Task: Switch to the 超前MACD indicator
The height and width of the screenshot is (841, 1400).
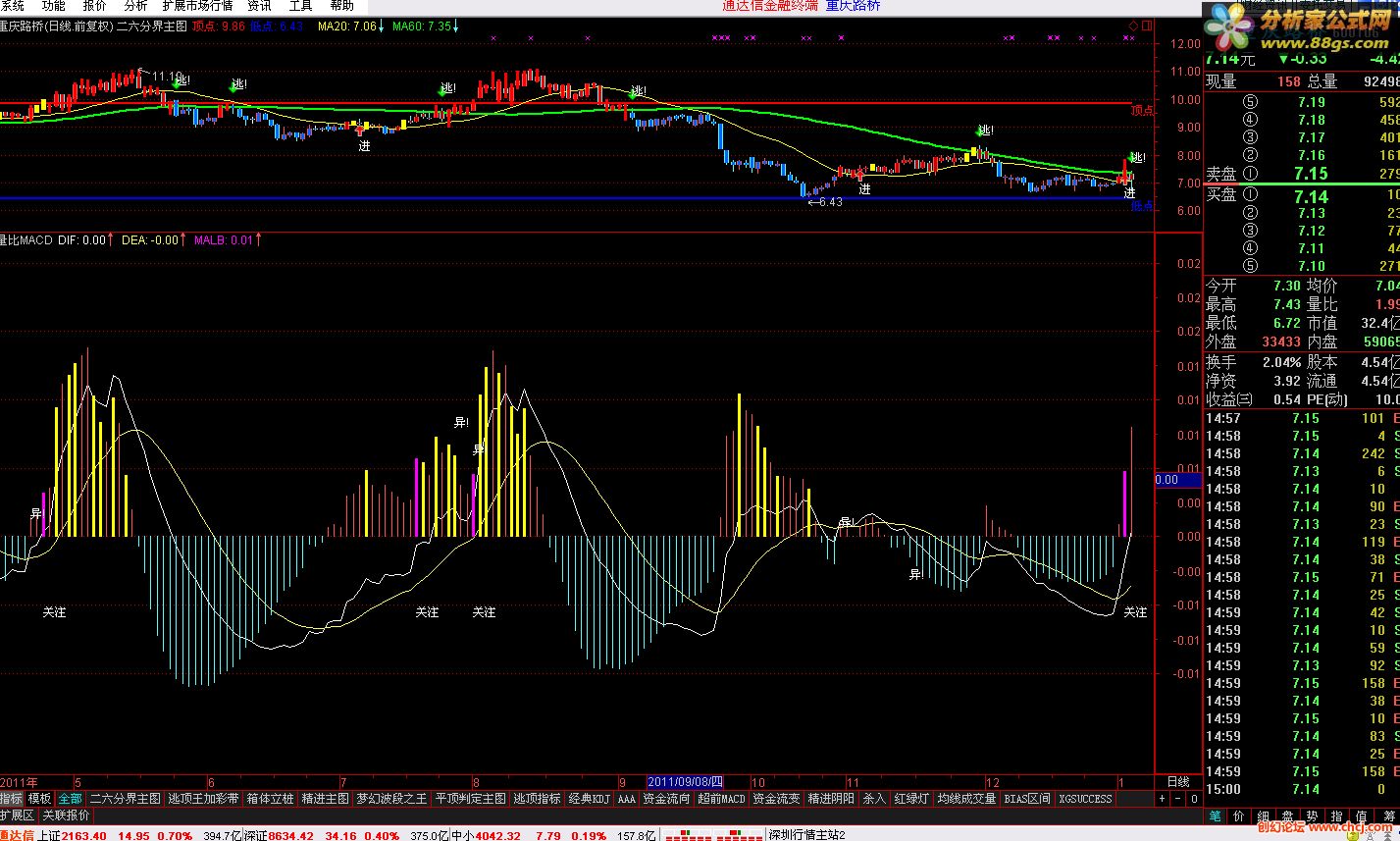Action: point(722,799)
